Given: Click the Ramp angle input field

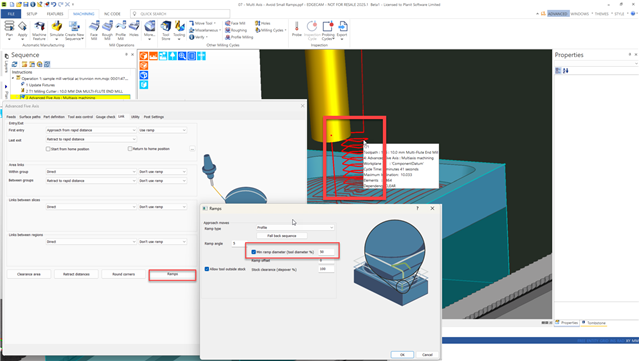Looking at the screenshot, I should (238, 243).
